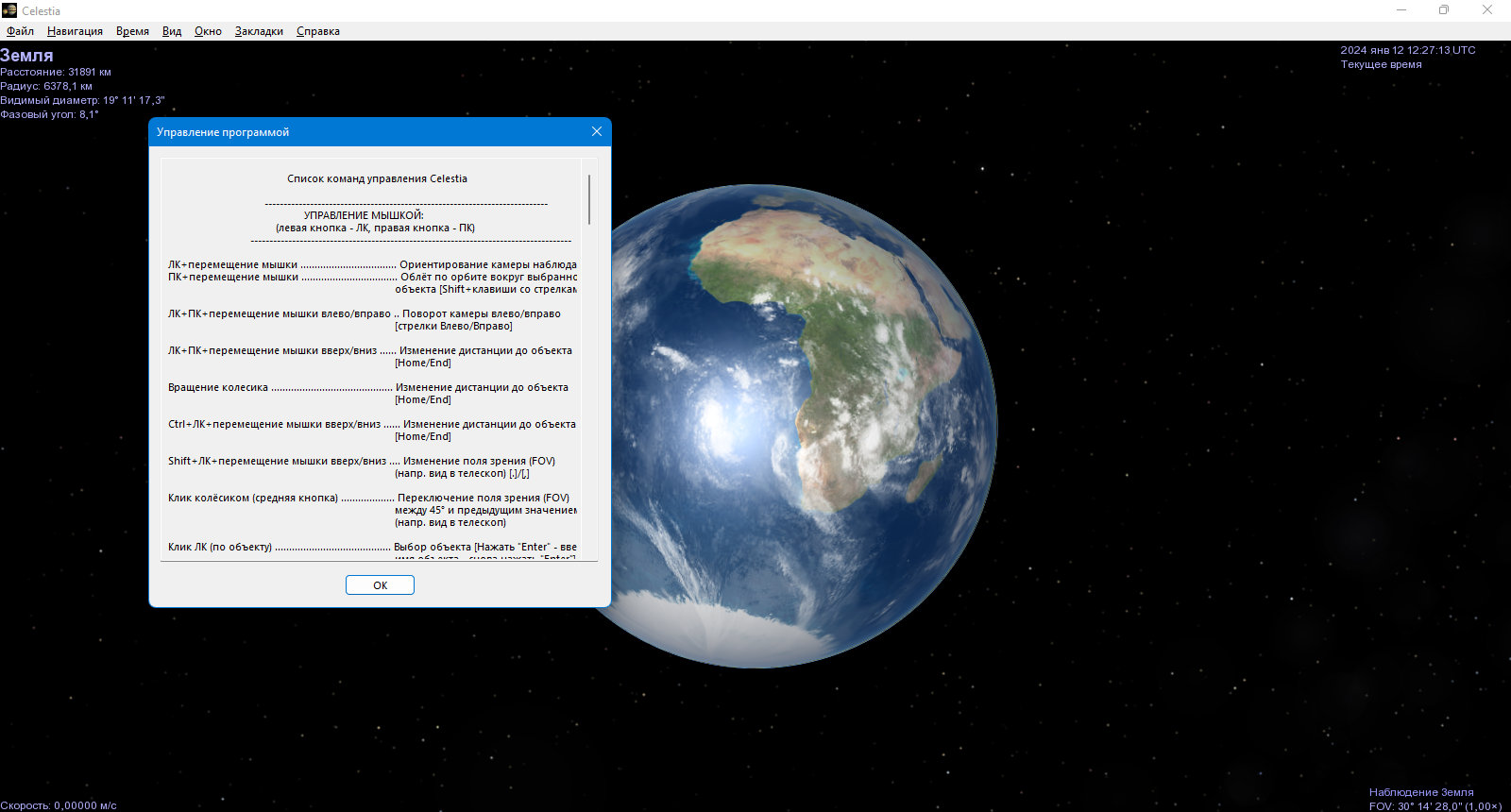Minimize the Celestia window
Screen dimensions: 1511x812
(1401, 10)
